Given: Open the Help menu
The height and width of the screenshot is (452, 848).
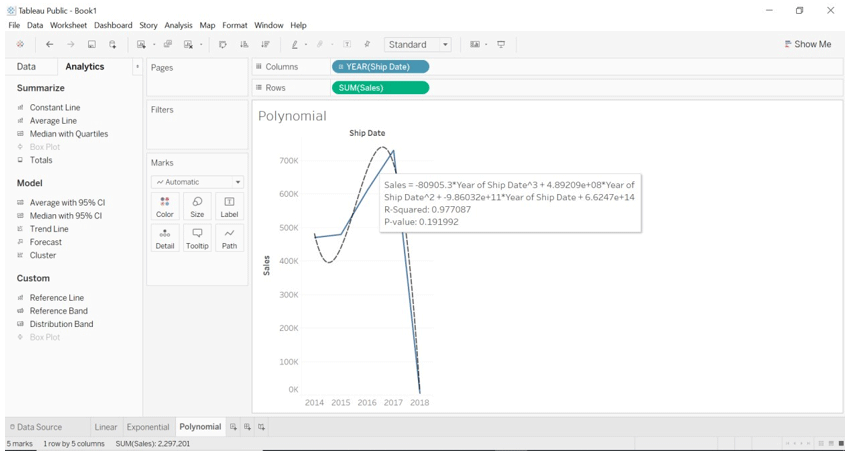Looking at the screenshot, I should pyautogui.click(x=298, y=25).
